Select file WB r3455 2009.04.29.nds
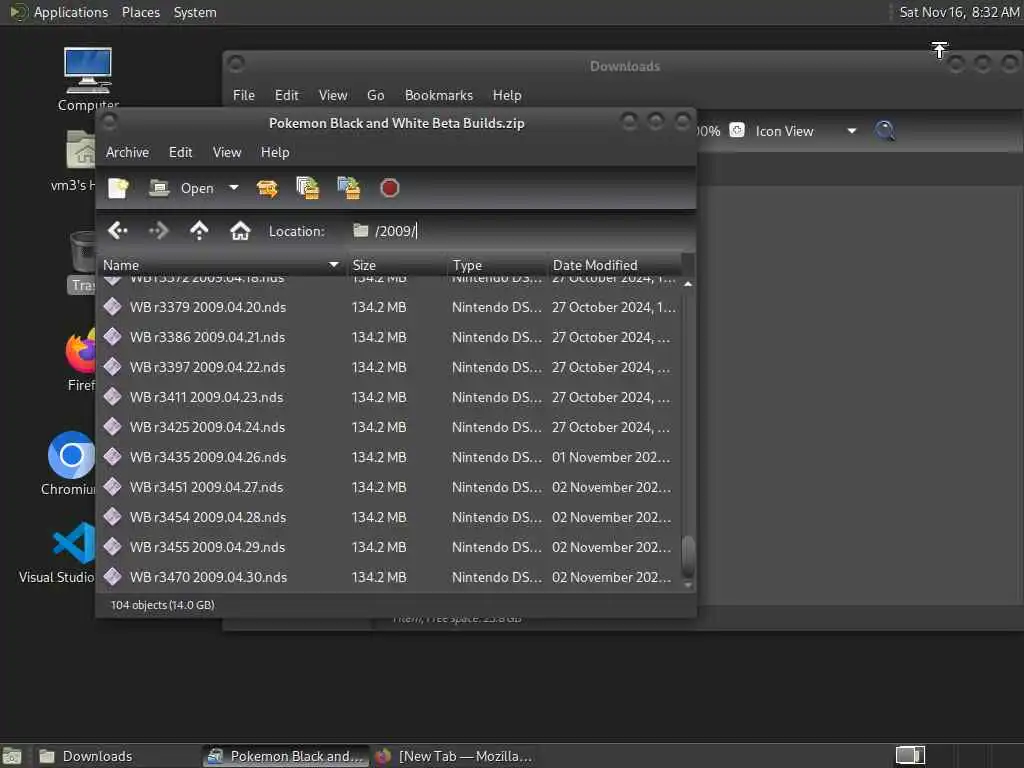 point(389,547)
